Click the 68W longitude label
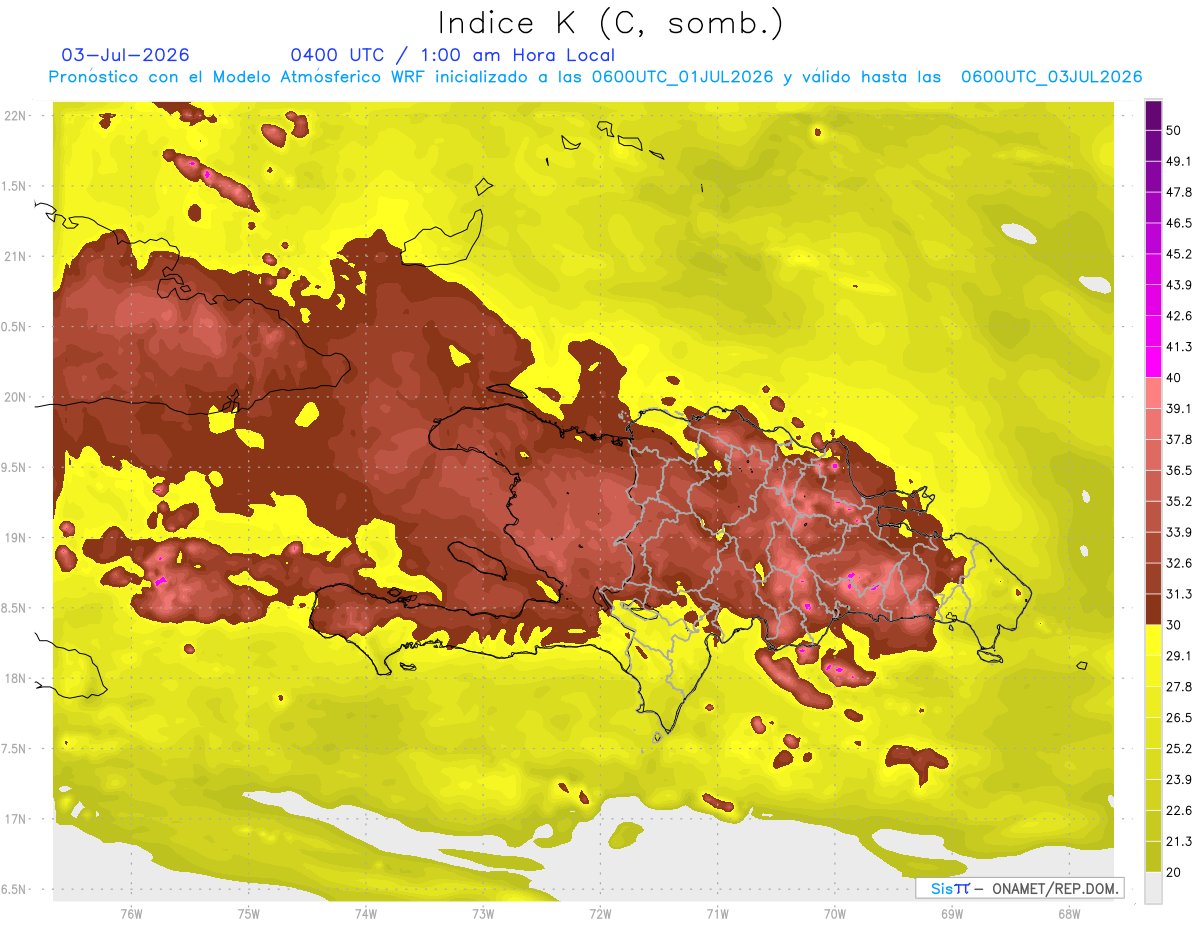The image size is (1200, 927). point(1069,913)
